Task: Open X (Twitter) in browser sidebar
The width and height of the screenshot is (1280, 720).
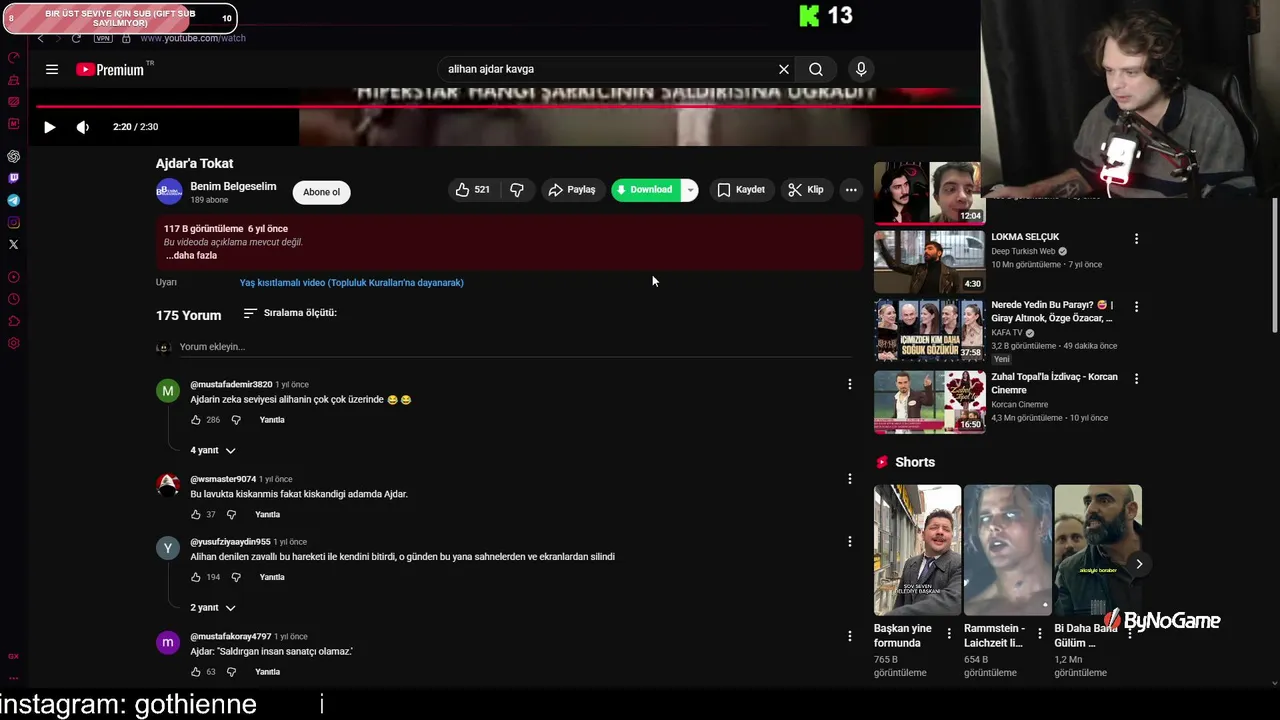Action: pyautogui.click(x=13, y=244)
